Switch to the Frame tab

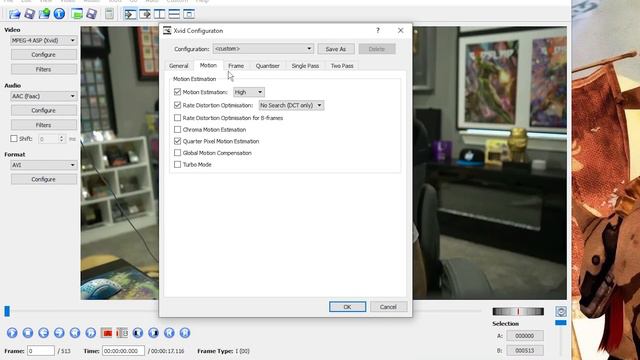pyautogui.click(x=236, y=66)
